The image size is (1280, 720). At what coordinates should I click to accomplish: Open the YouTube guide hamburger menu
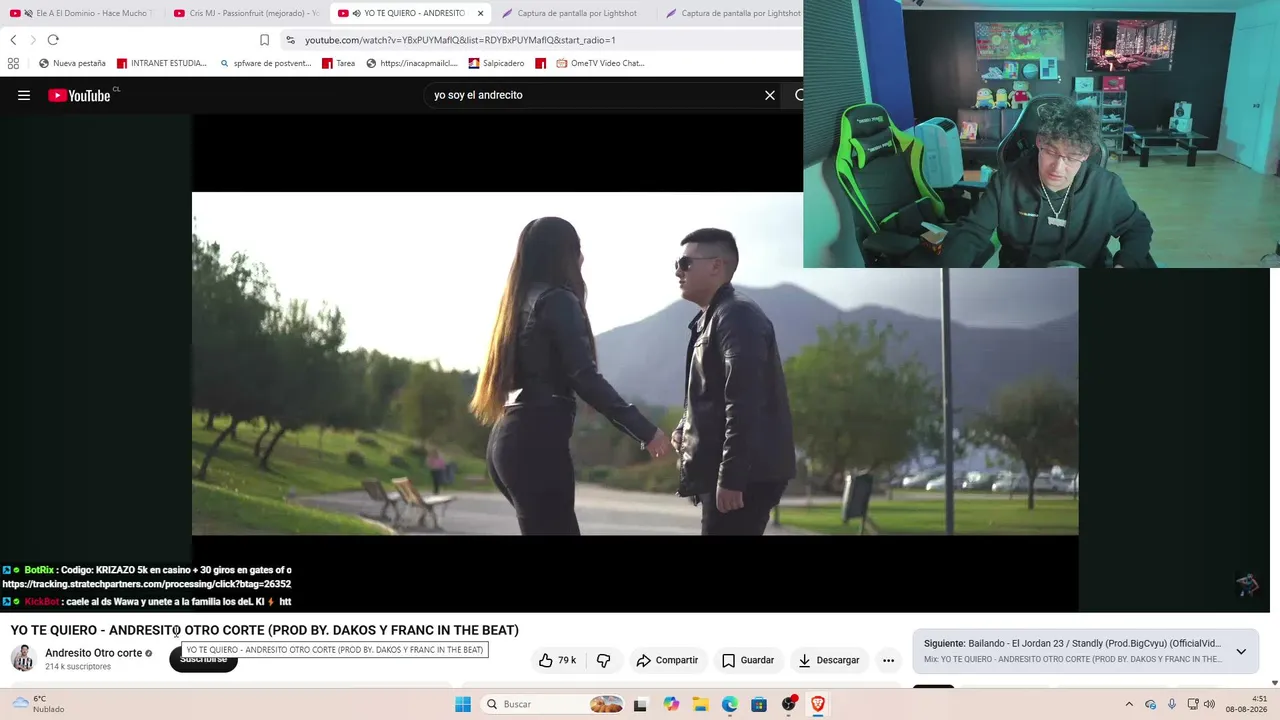[24, 95]
